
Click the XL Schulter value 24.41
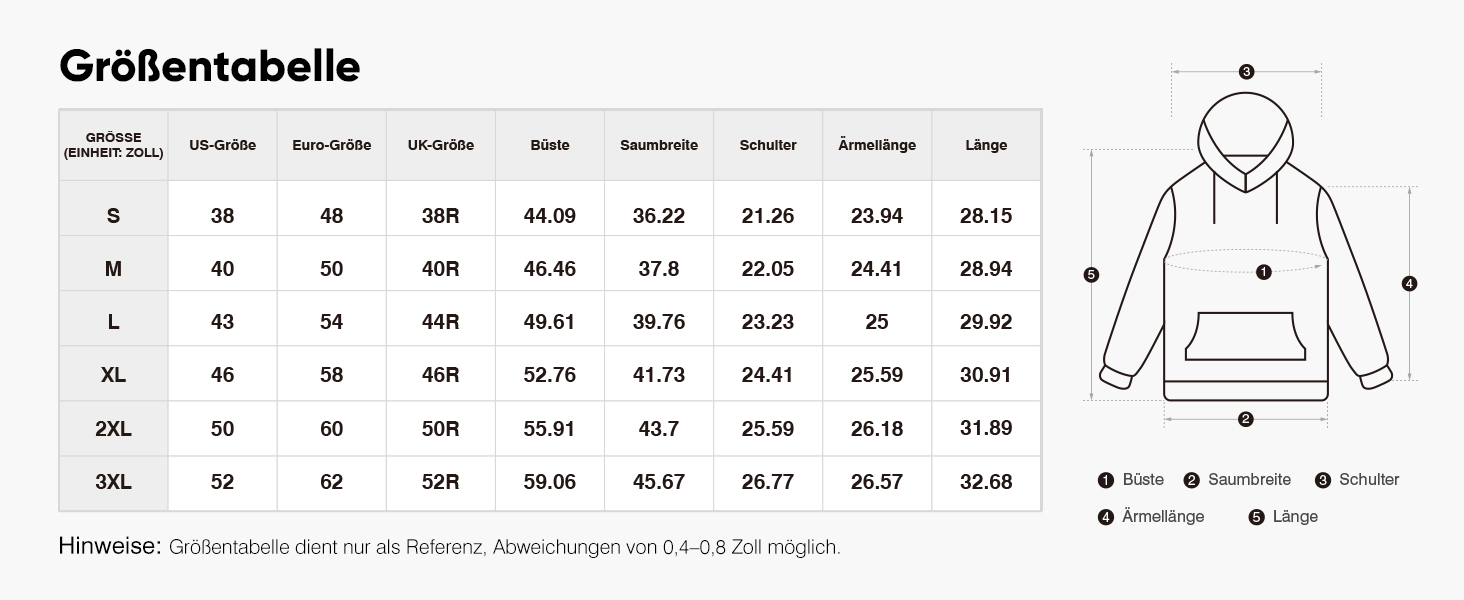[x=768, y=375]
